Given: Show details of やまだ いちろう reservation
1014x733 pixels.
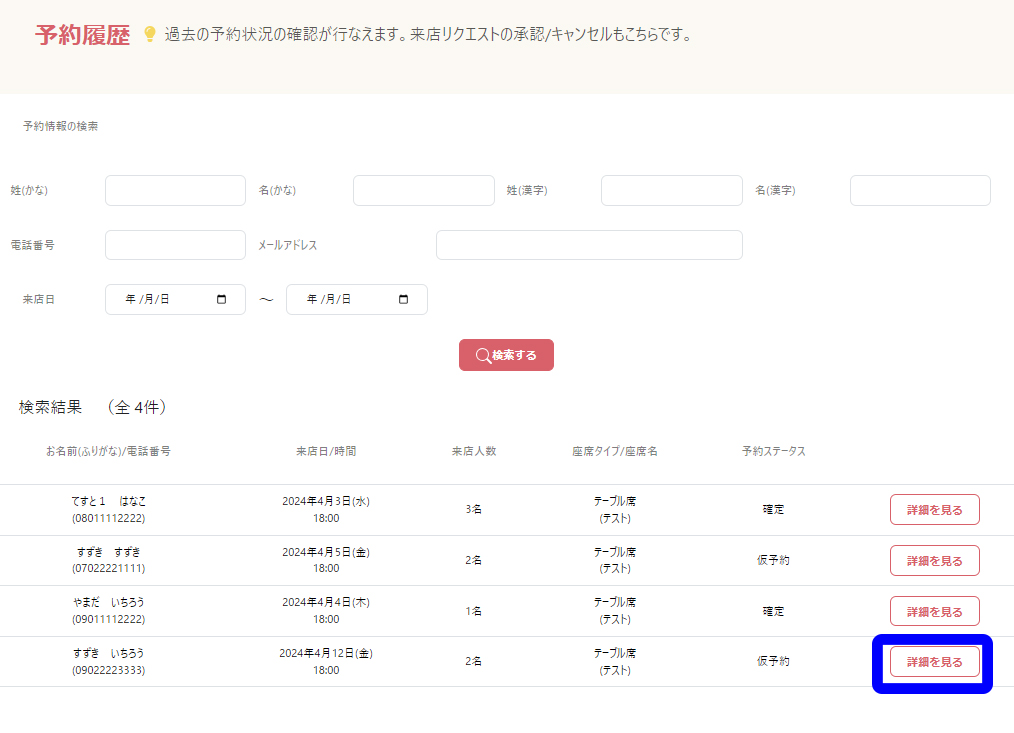Looking at the screenshot, I should pos(934,612).
